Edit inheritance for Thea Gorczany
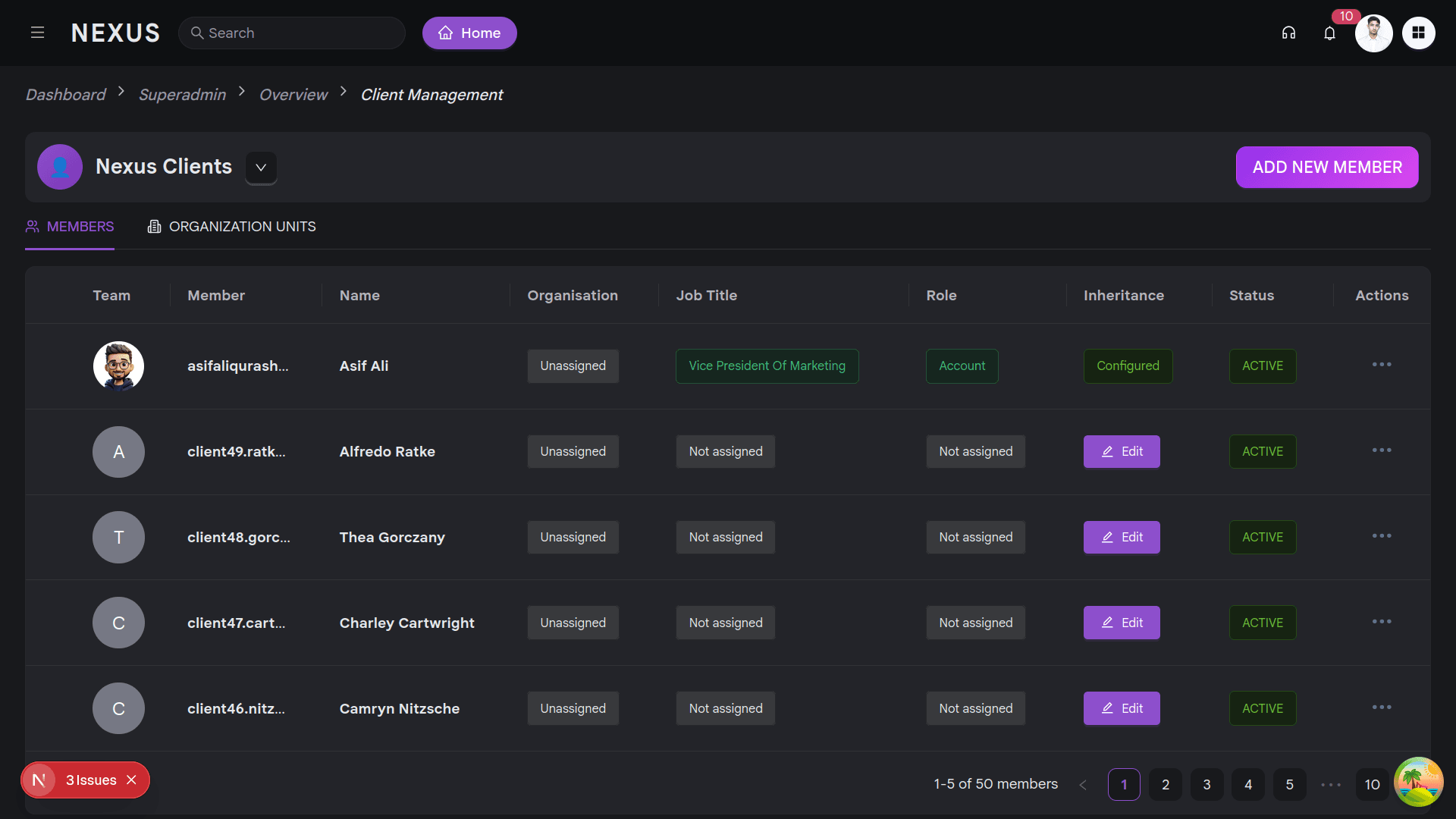This screenshot has height=819, width=1456. (1122, 537)
